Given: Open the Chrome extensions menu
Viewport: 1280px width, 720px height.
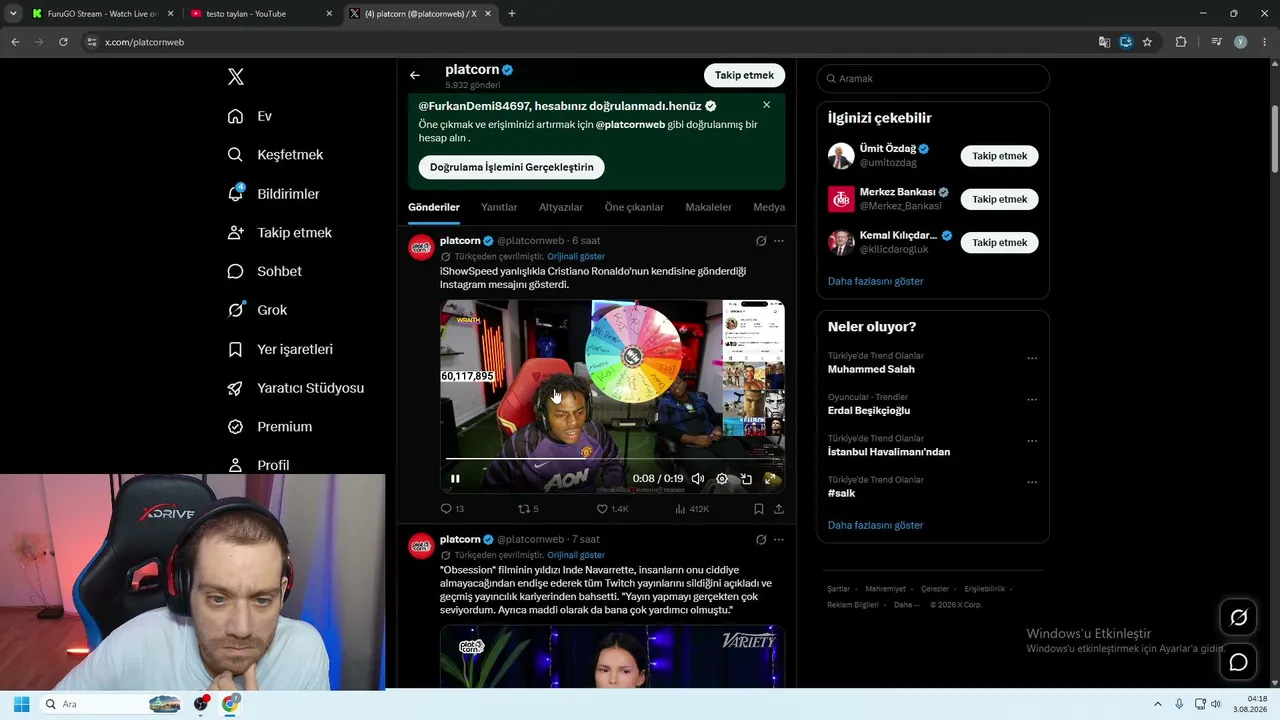Looking at the screenshot, I should click(x=1181, y=42).
